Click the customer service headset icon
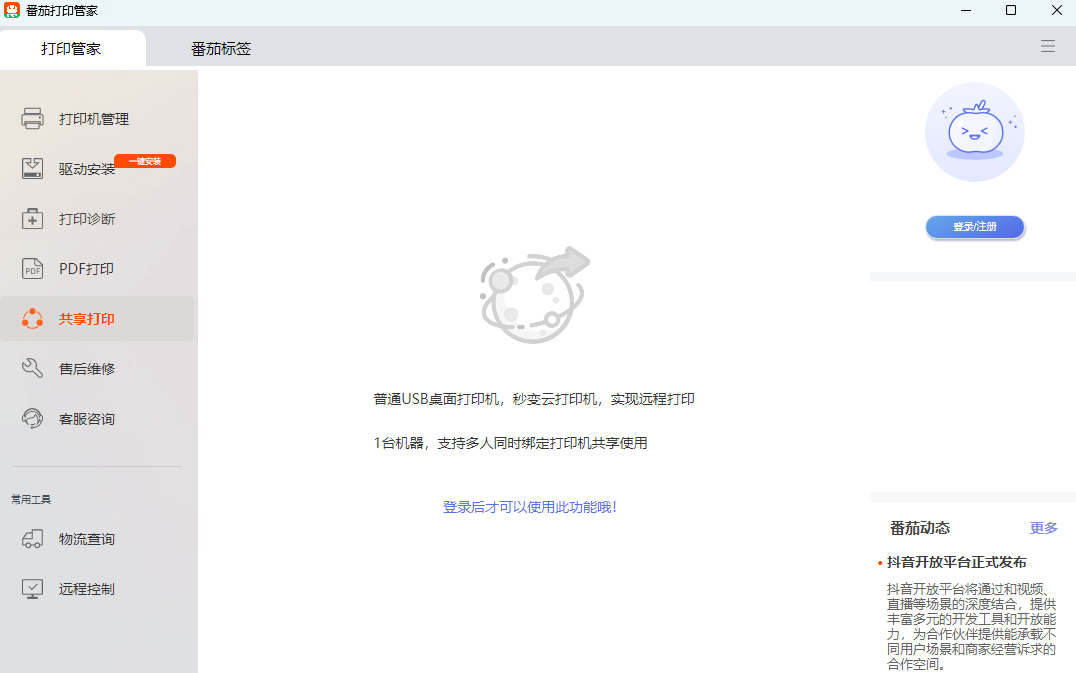The height and width of the screenshot is (673, 1076). coord(32,419)
